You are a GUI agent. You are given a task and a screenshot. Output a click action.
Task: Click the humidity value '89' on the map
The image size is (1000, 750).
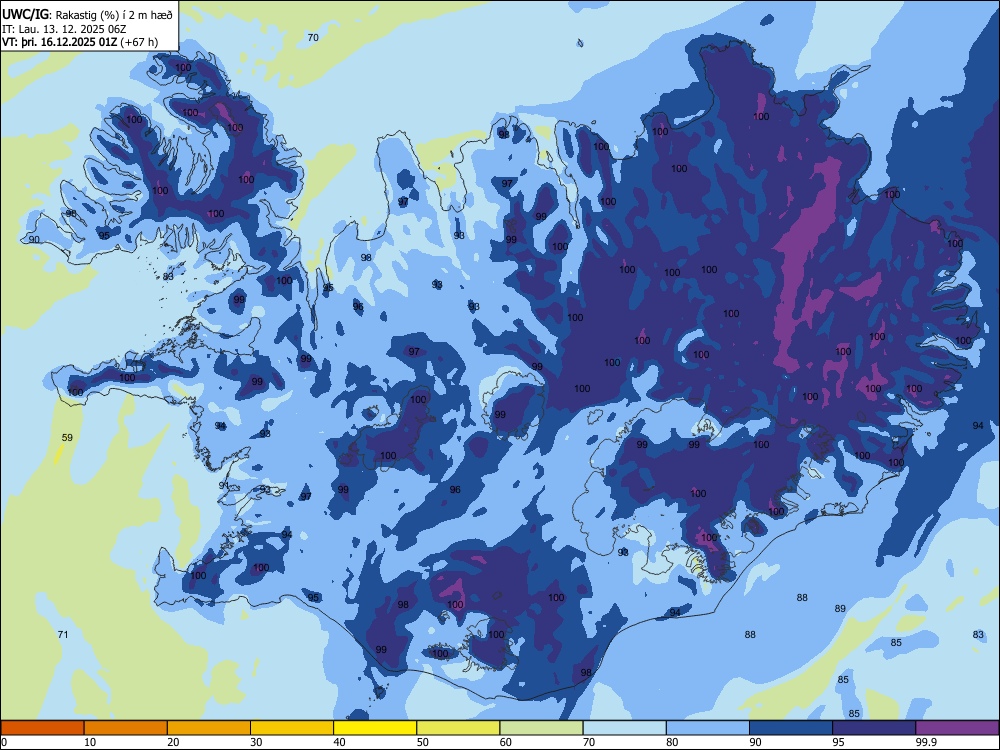(840, 608)
